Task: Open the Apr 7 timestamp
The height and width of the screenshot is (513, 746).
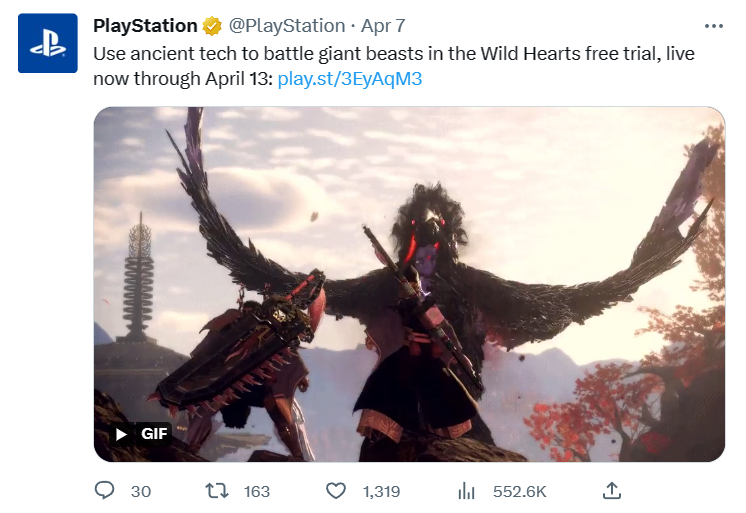Action: (x=383, y=26)
